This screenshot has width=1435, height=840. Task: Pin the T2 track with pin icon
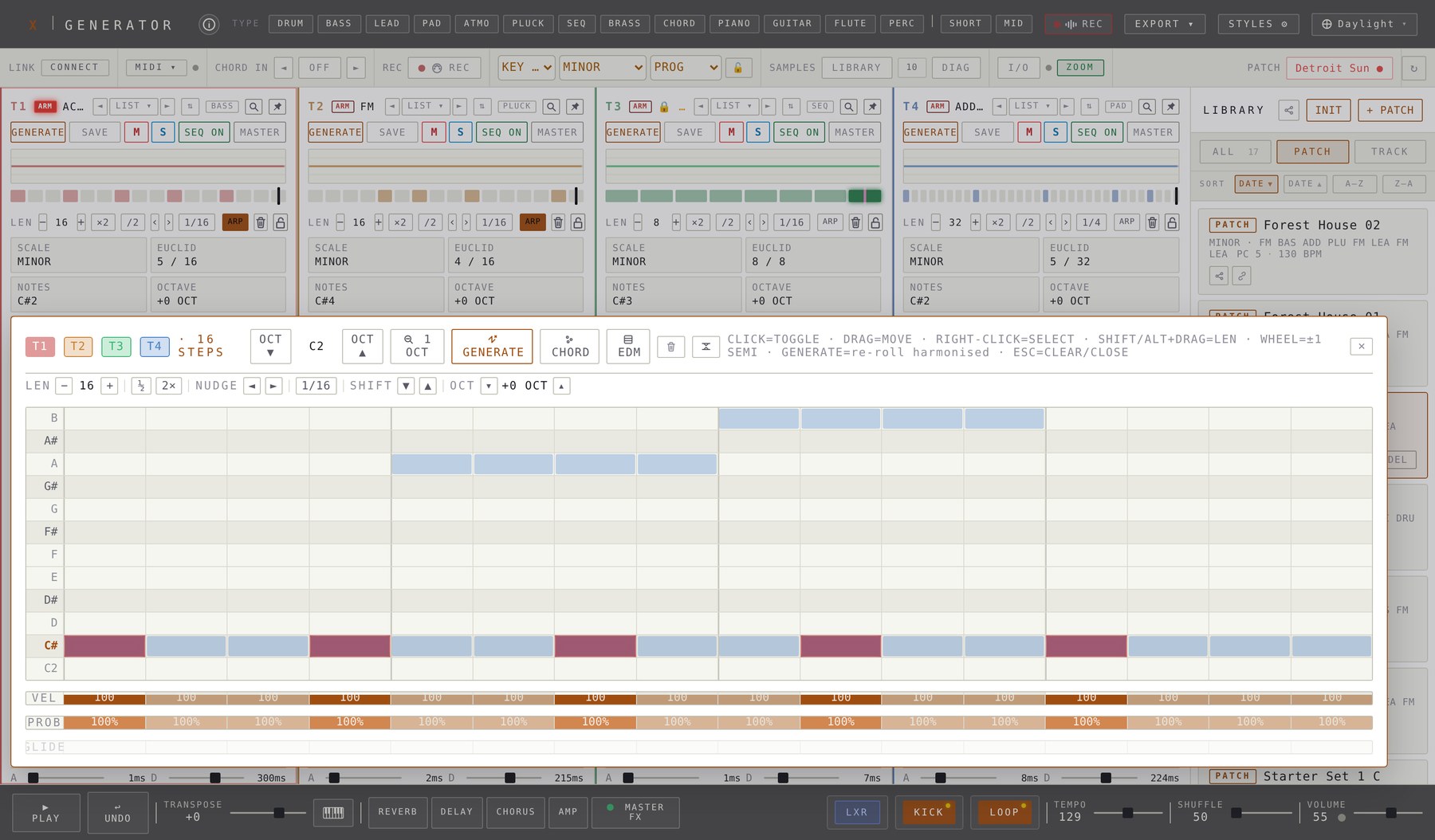click(575, 106)
